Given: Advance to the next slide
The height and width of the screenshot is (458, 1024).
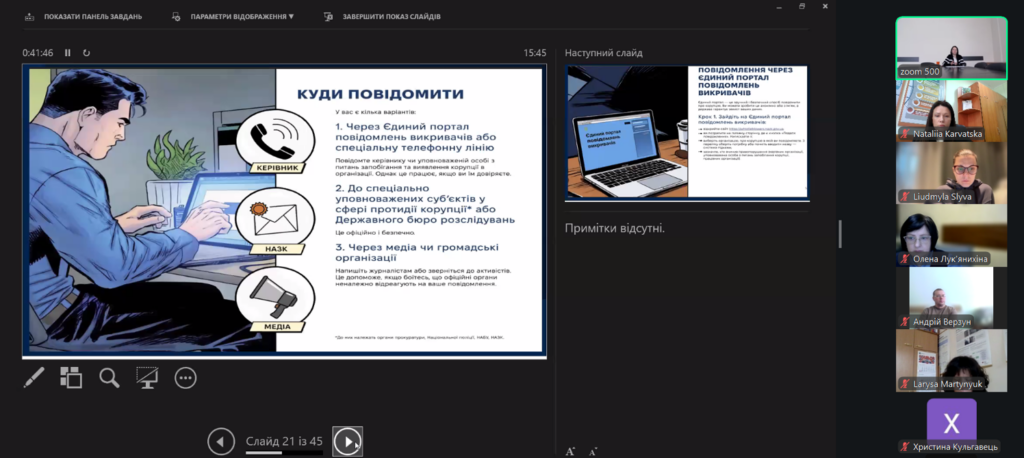Looking at the screenshot, I should click(x=347, y=440).
